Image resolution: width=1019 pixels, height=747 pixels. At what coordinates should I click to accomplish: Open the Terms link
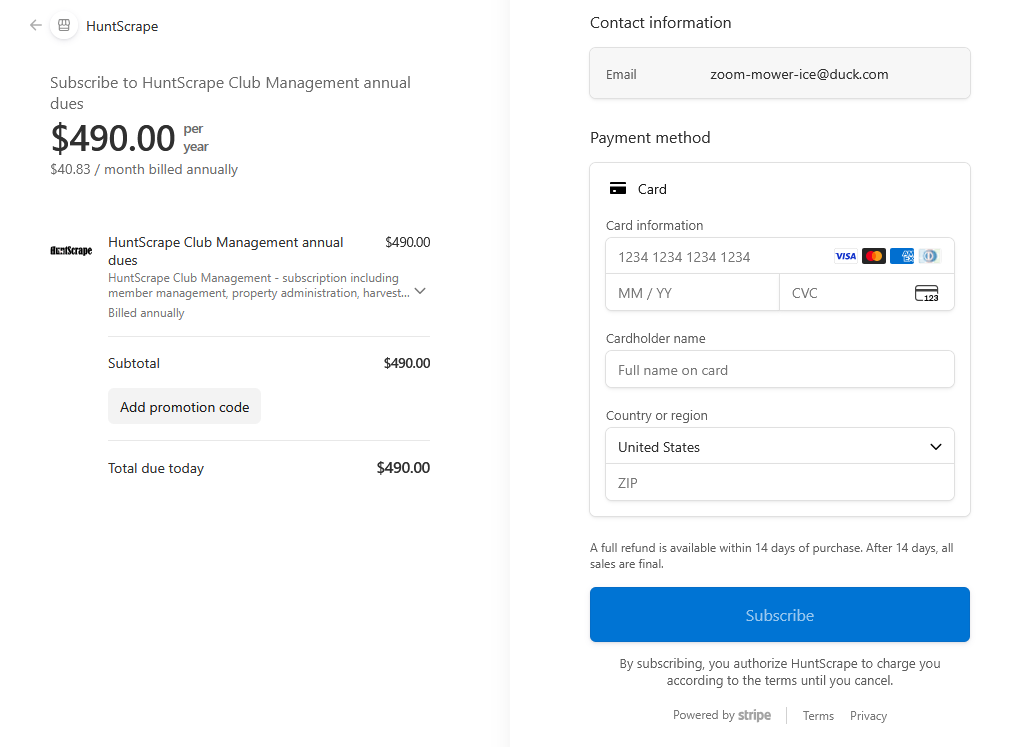817,715
